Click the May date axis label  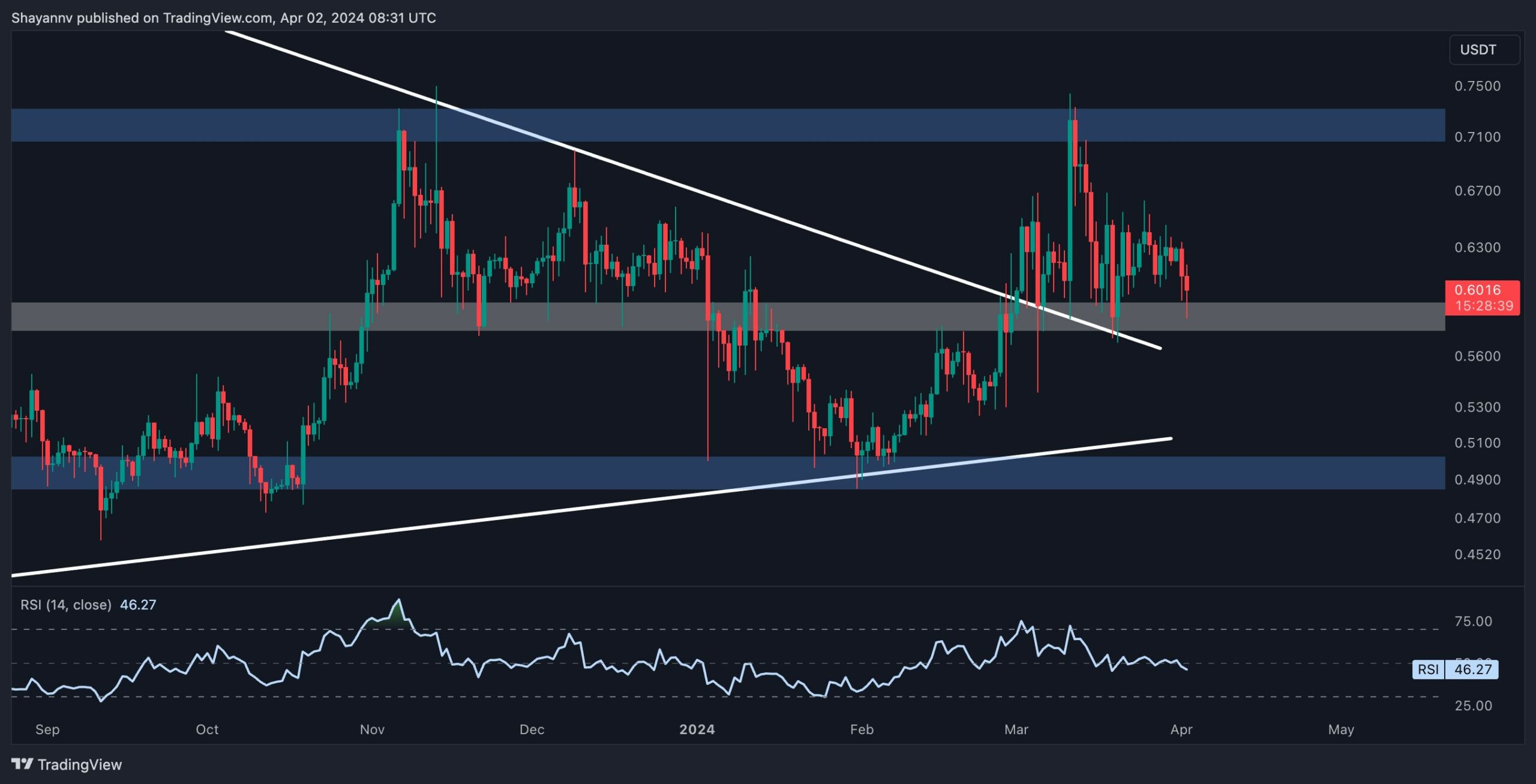tap(1341, 729)
